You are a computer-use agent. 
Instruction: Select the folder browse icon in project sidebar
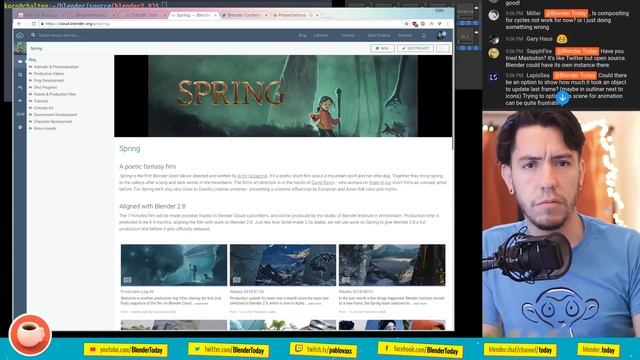pos(20,61)
